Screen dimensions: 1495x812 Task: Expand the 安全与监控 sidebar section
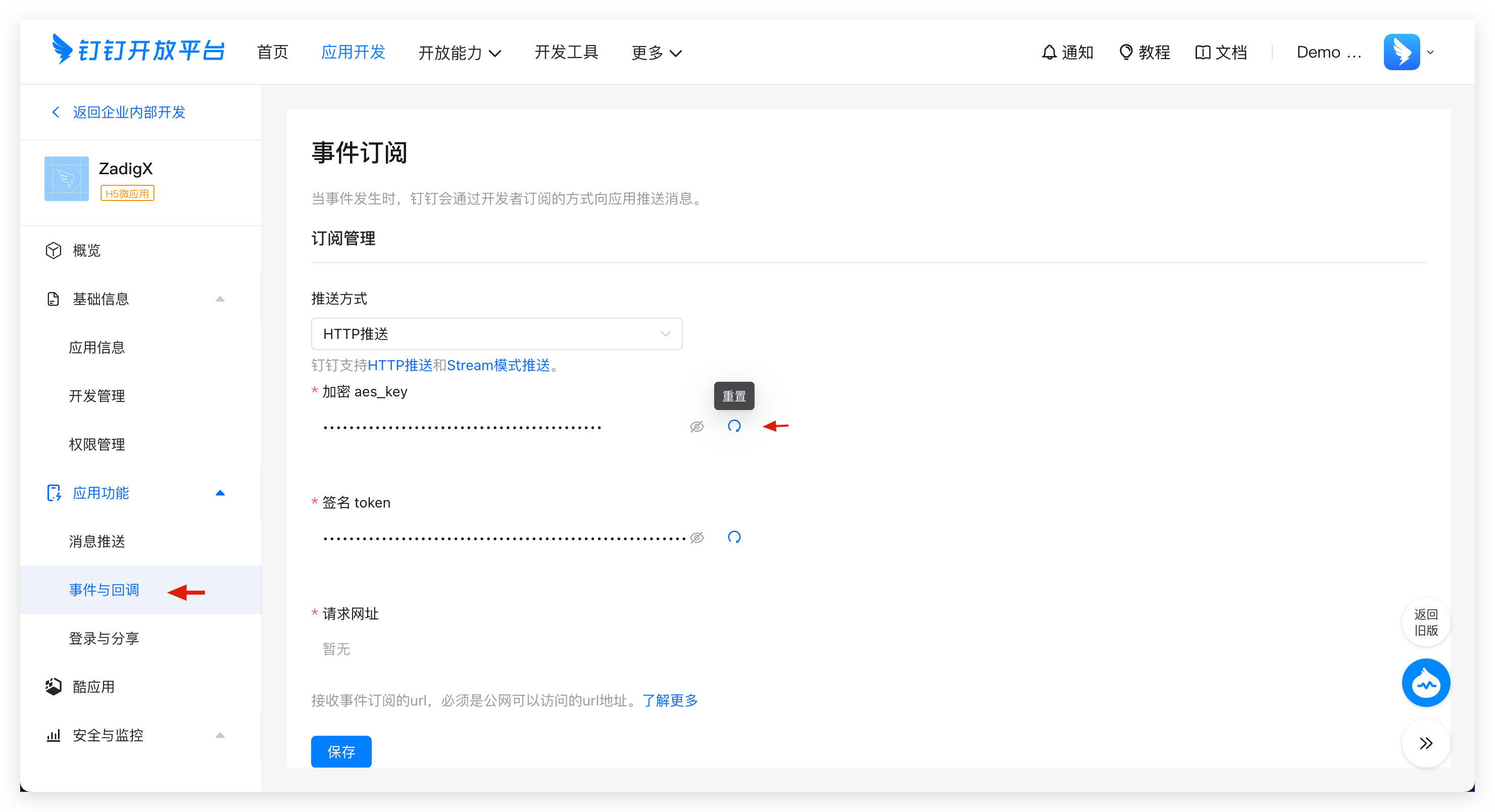[x=220, y=735]
